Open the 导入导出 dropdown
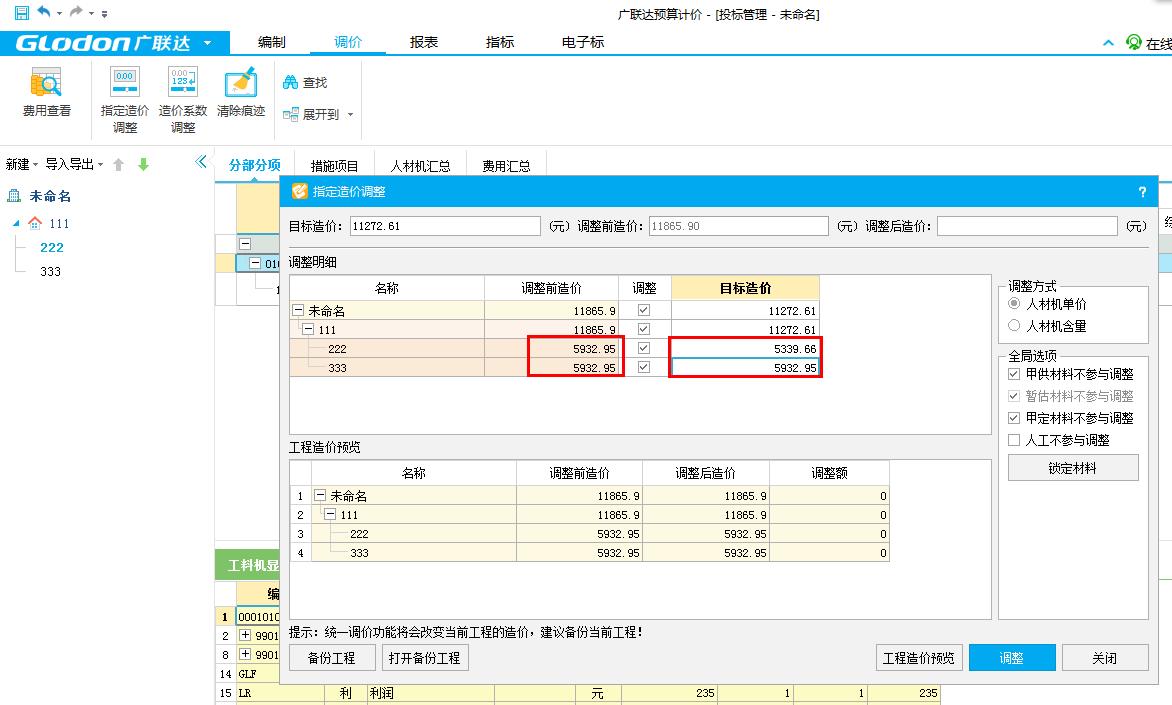The height and width of the screenshot is (705, 1172). point(74,164)
